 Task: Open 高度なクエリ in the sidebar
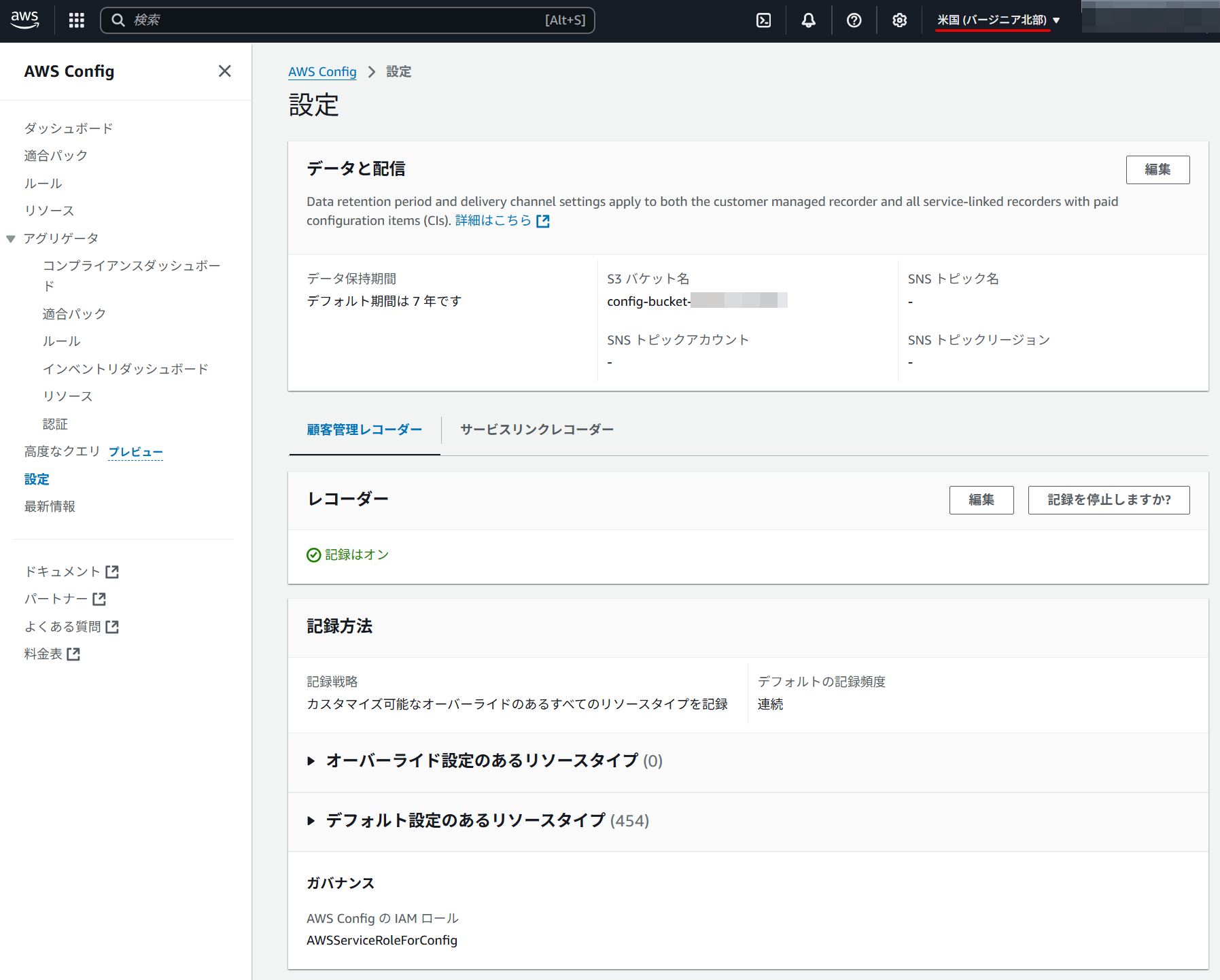click(62, 451)
